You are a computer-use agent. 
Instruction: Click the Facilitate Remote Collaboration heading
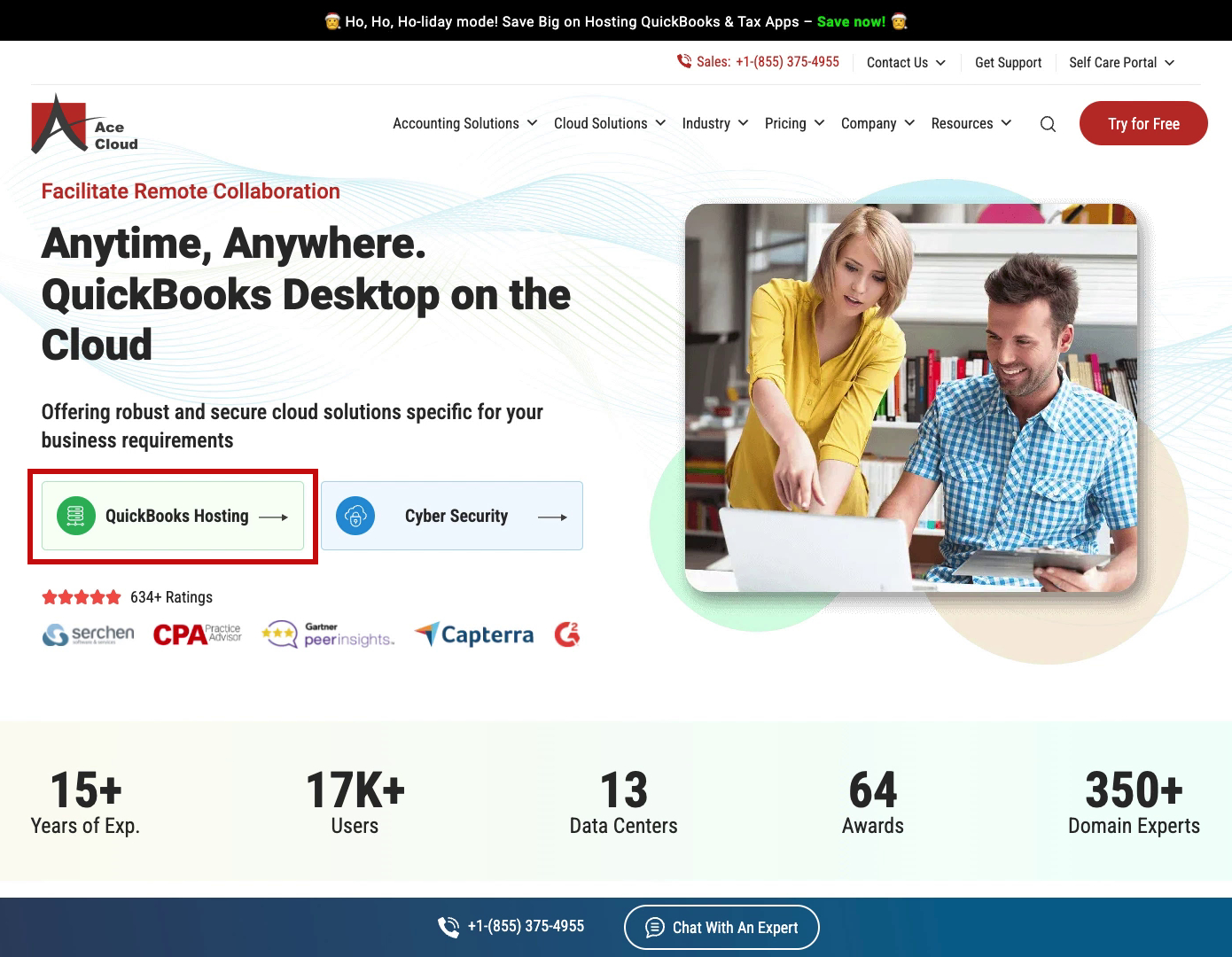(191, 191)
